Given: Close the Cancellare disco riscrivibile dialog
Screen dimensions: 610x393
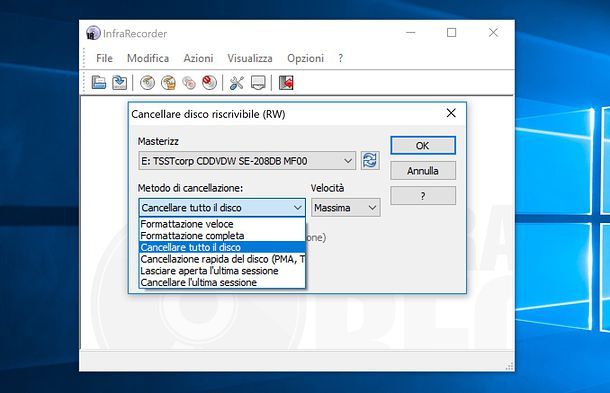Looking at the screenshot, I should tap(451, 113).
